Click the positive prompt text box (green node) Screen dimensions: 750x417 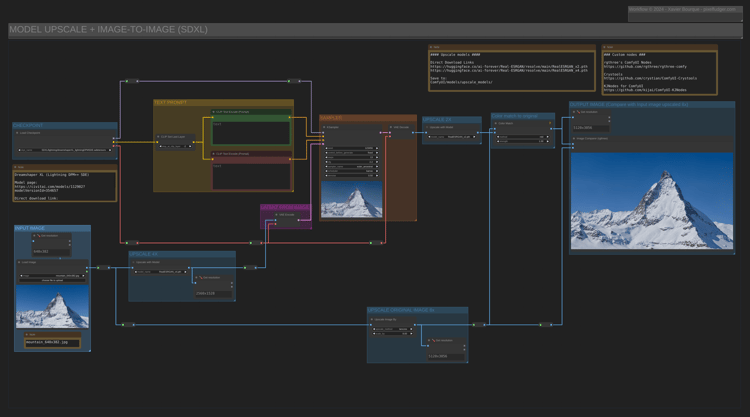click(251, 132)
